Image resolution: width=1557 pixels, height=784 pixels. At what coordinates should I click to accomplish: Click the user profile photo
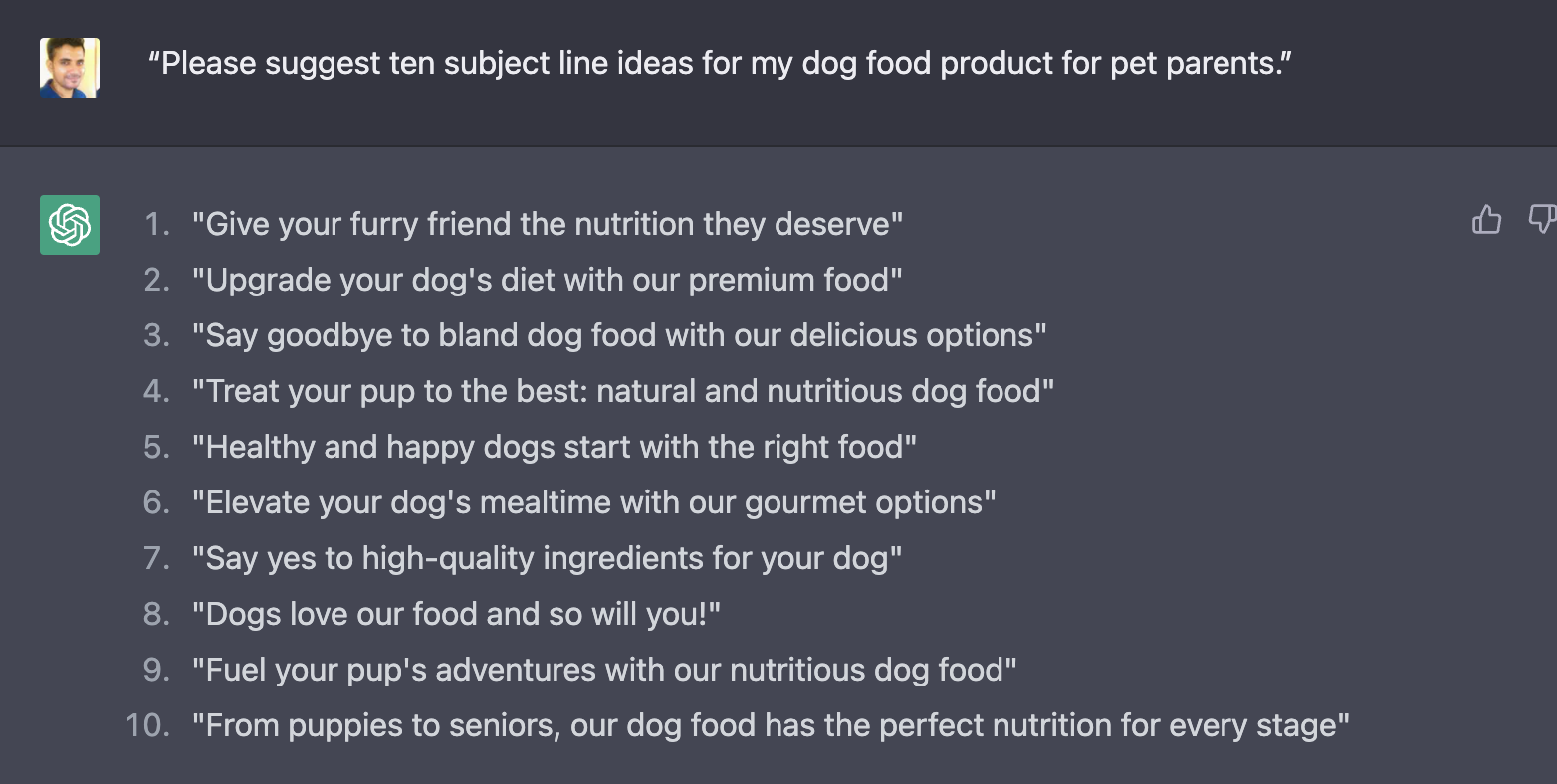tap(70, 68)
